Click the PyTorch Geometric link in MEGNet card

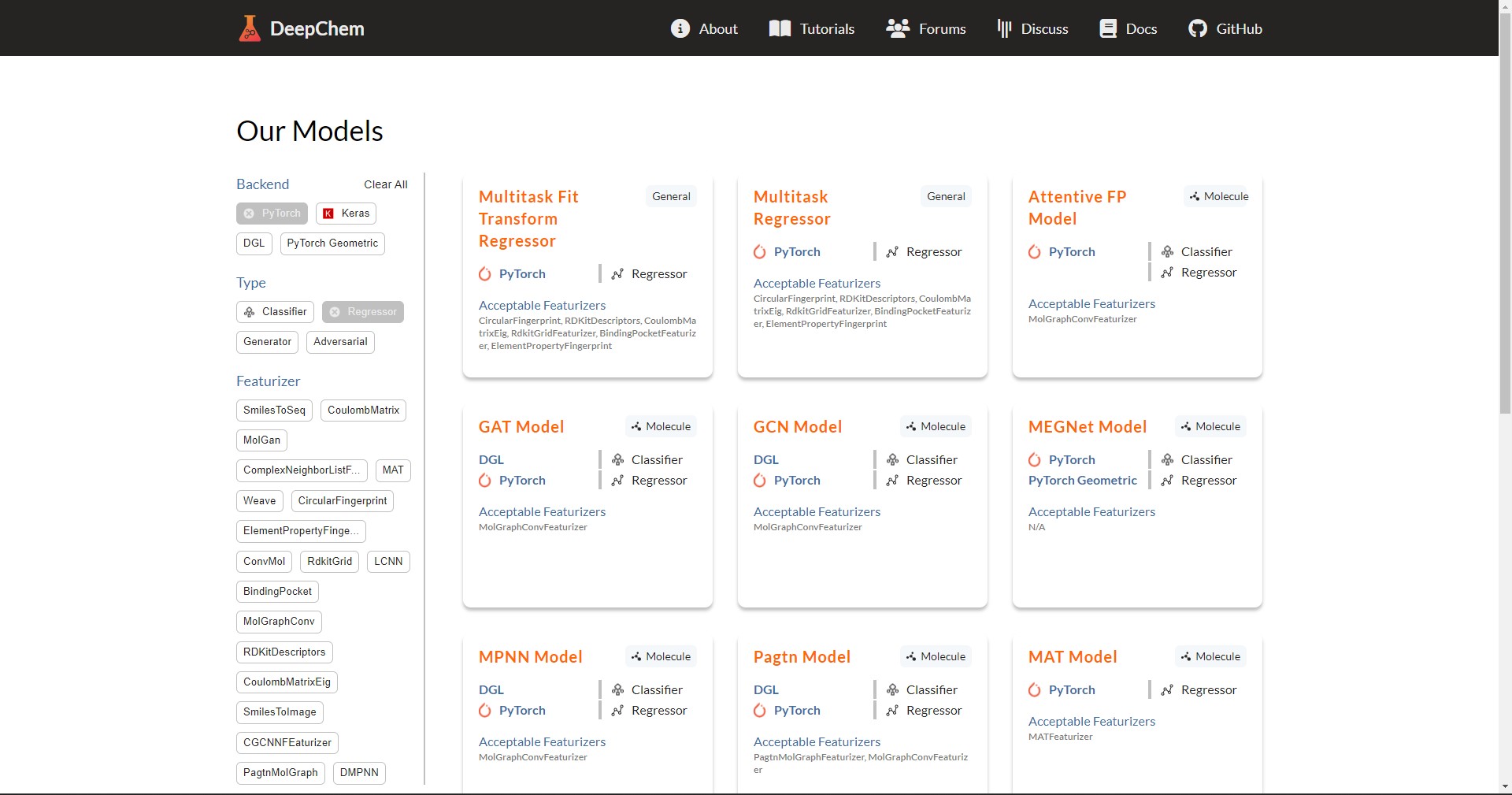pyautogui.click(x=1083, y=481)
